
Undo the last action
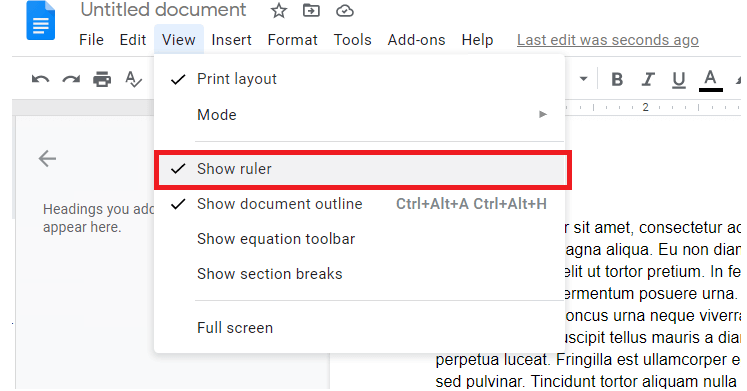40,79
